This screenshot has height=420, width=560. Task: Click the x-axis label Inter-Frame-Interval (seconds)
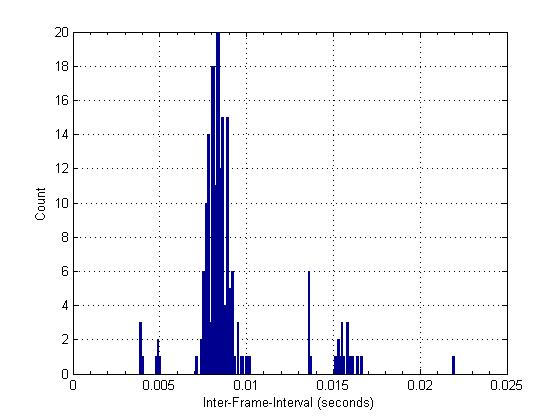tap(288, 402)
